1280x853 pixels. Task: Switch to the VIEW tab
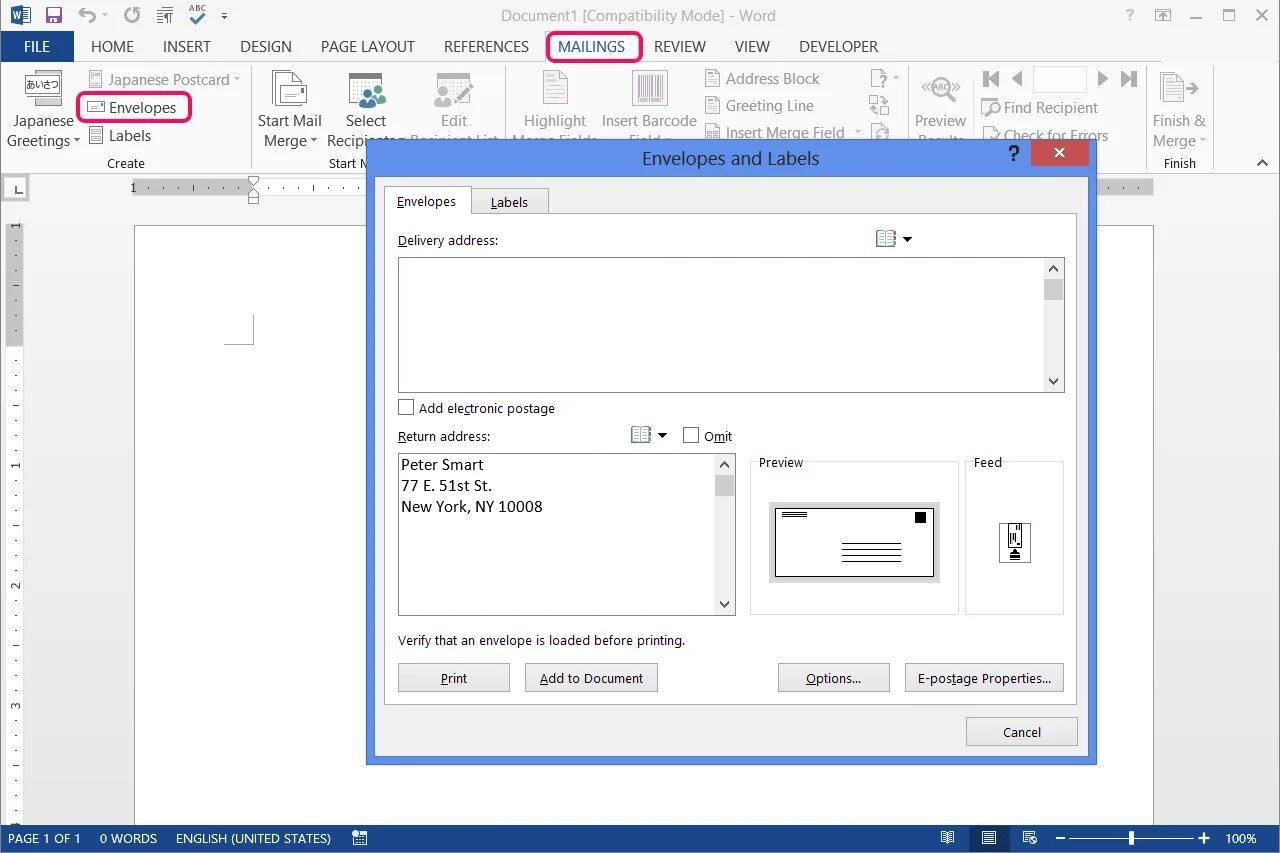click(x=752, y=46)
